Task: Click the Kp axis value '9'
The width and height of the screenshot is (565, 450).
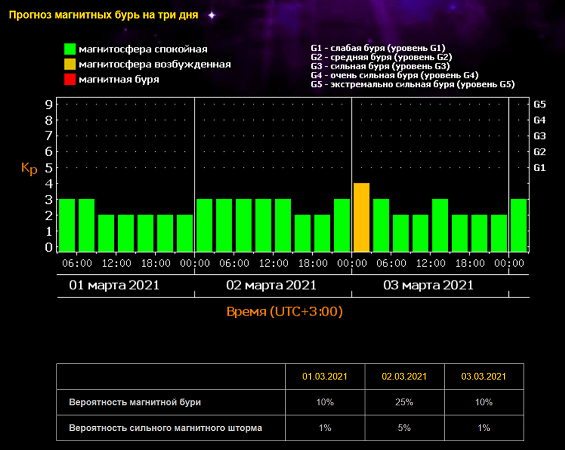Action: [x=49, y=104]
